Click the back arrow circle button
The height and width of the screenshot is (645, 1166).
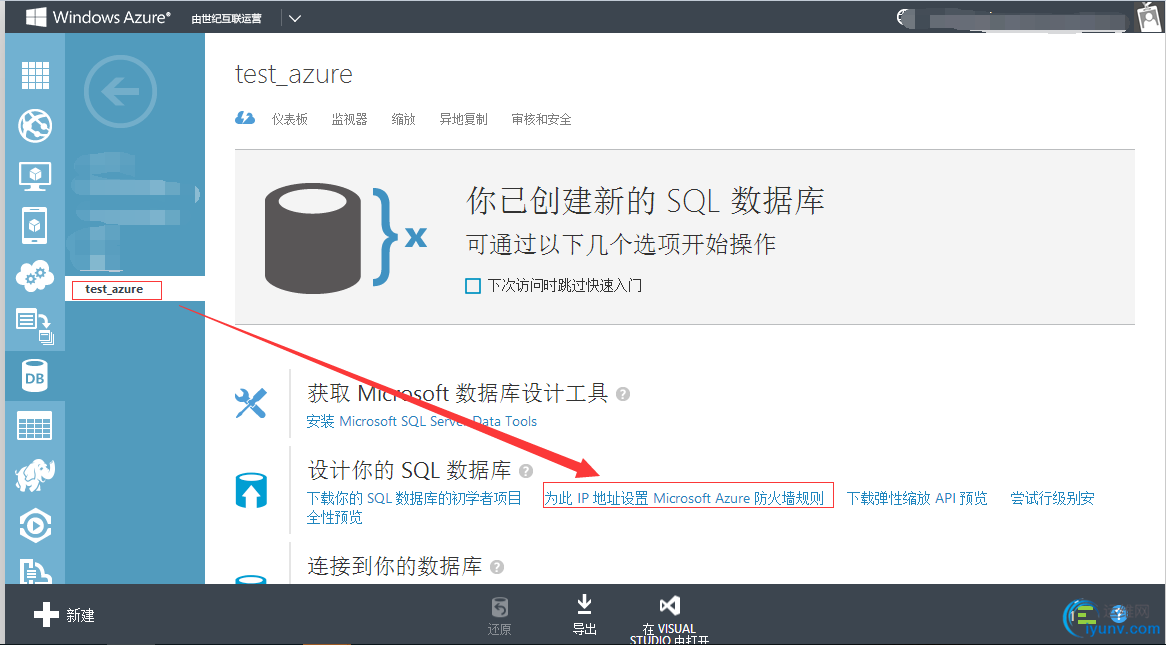coord(120,92)
